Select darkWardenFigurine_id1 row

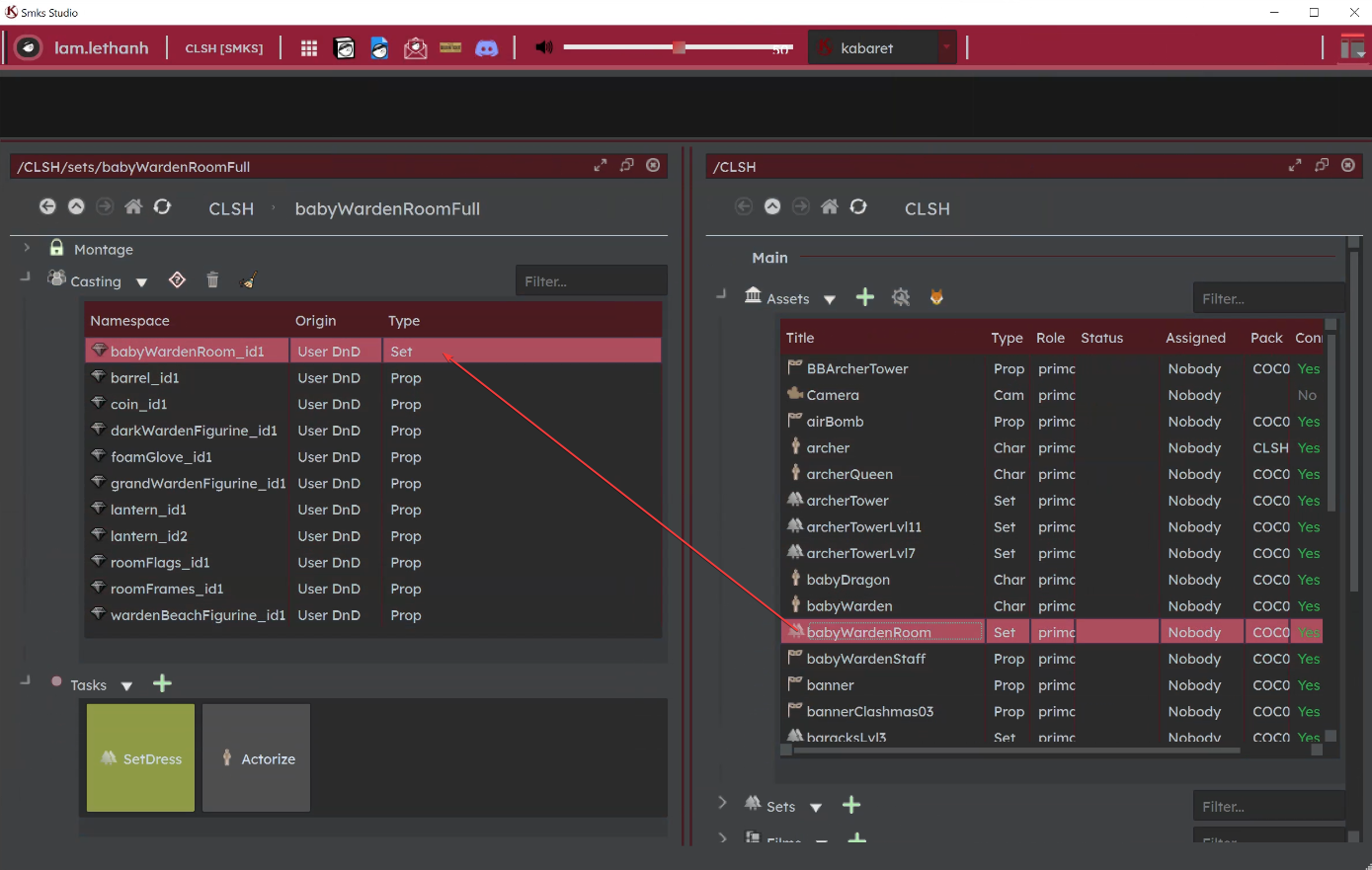tap(373, 431)
